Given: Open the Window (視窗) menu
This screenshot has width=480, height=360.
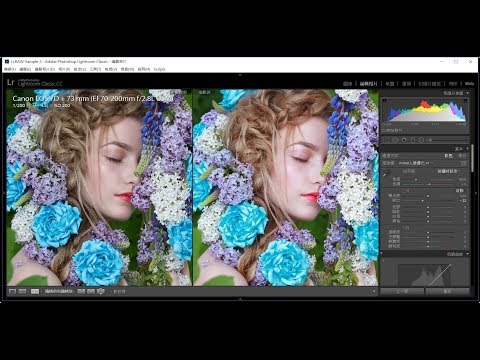Looking at the screenshot, I should point(127,69).
